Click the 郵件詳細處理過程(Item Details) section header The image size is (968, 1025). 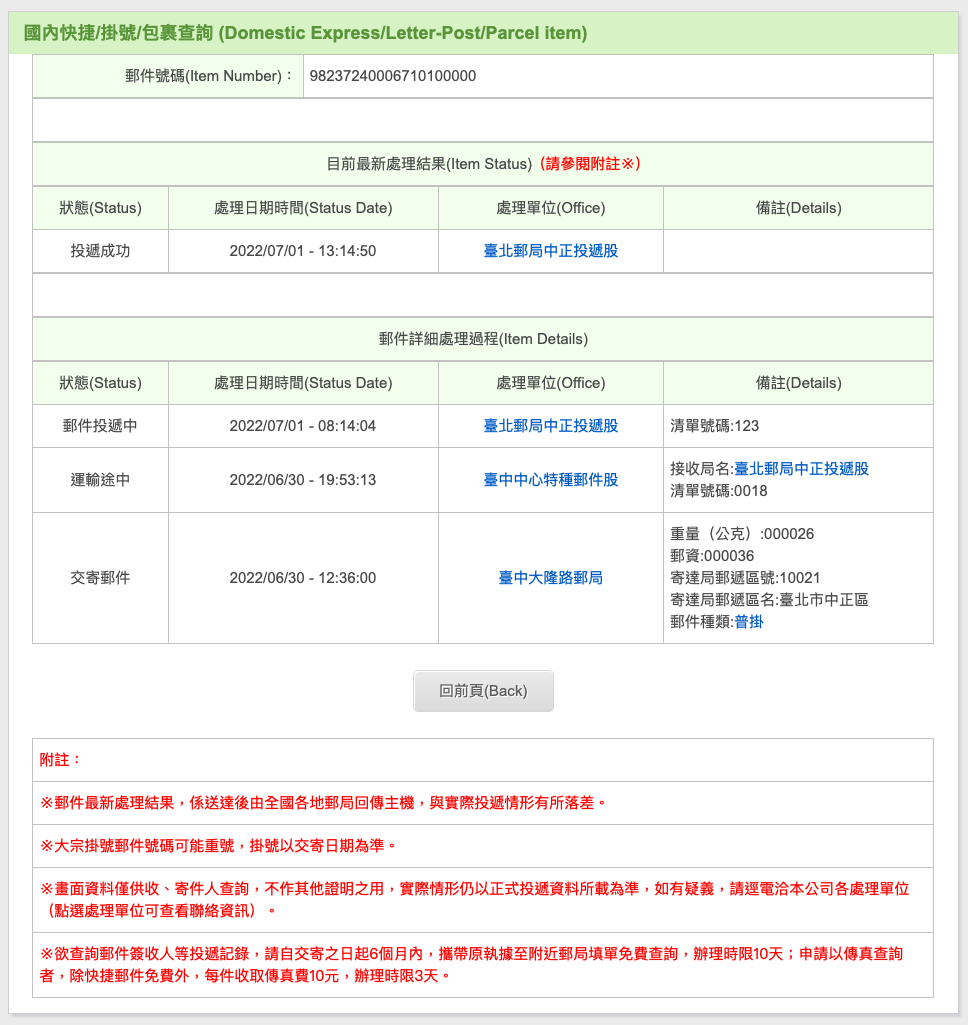click(x=483, y=339)
